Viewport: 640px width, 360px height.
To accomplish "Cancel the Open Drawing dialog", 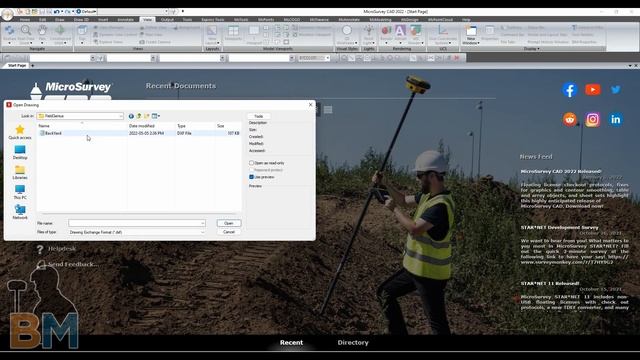I will (229, 232).
